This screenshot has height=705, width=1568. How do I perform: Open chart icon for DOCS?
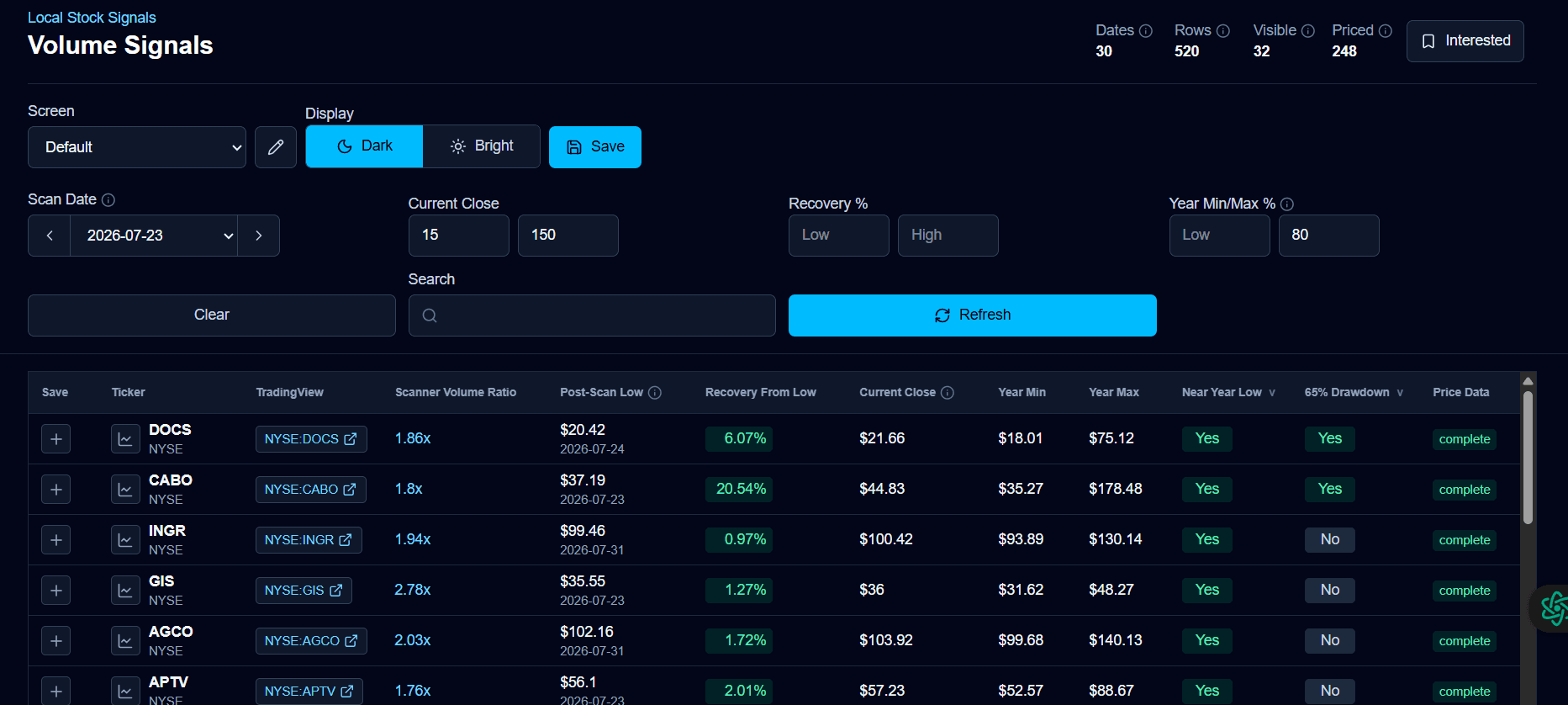125,439
